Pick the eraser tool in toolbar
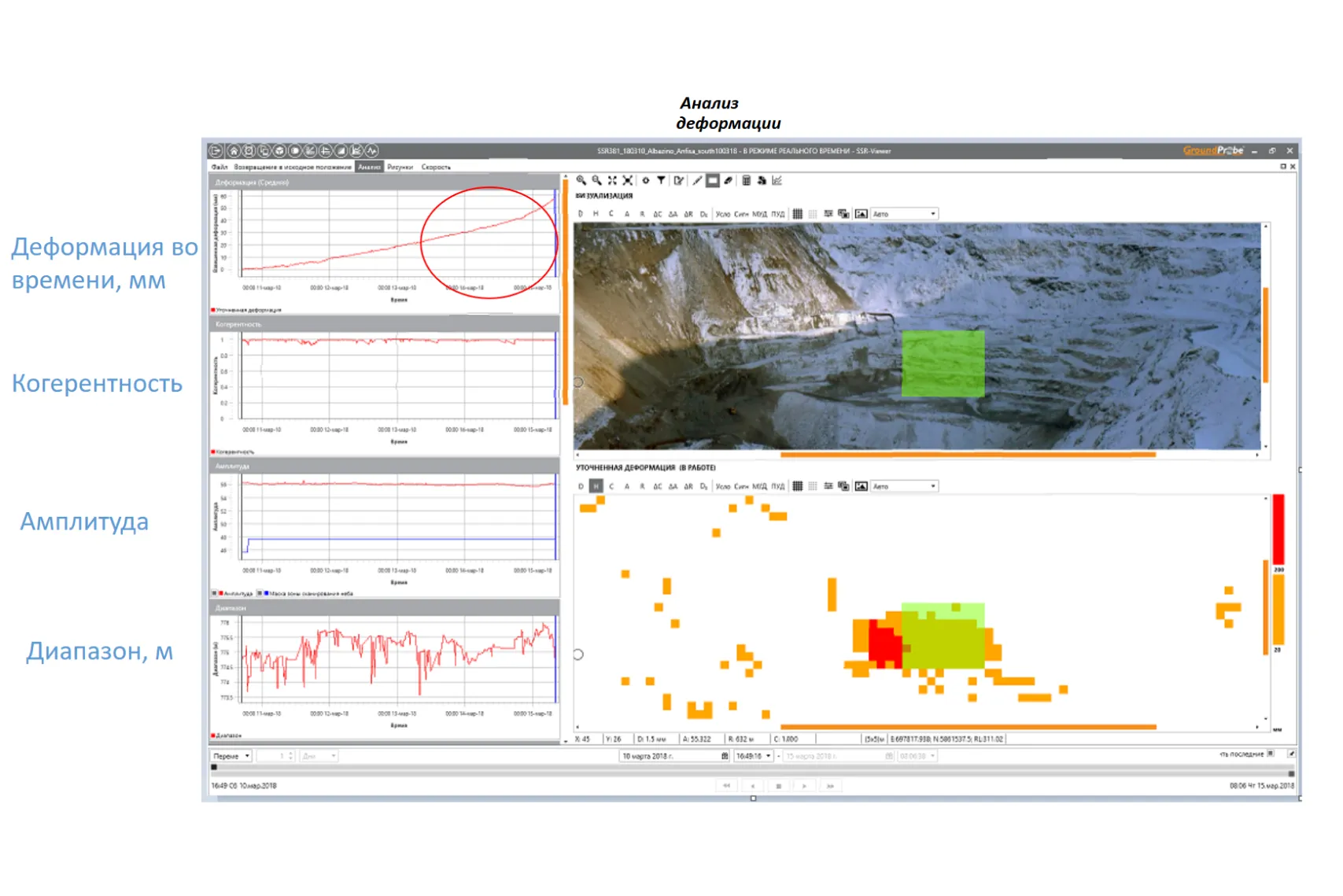This screenshot has width=1343, height=896. click(729, 180)
